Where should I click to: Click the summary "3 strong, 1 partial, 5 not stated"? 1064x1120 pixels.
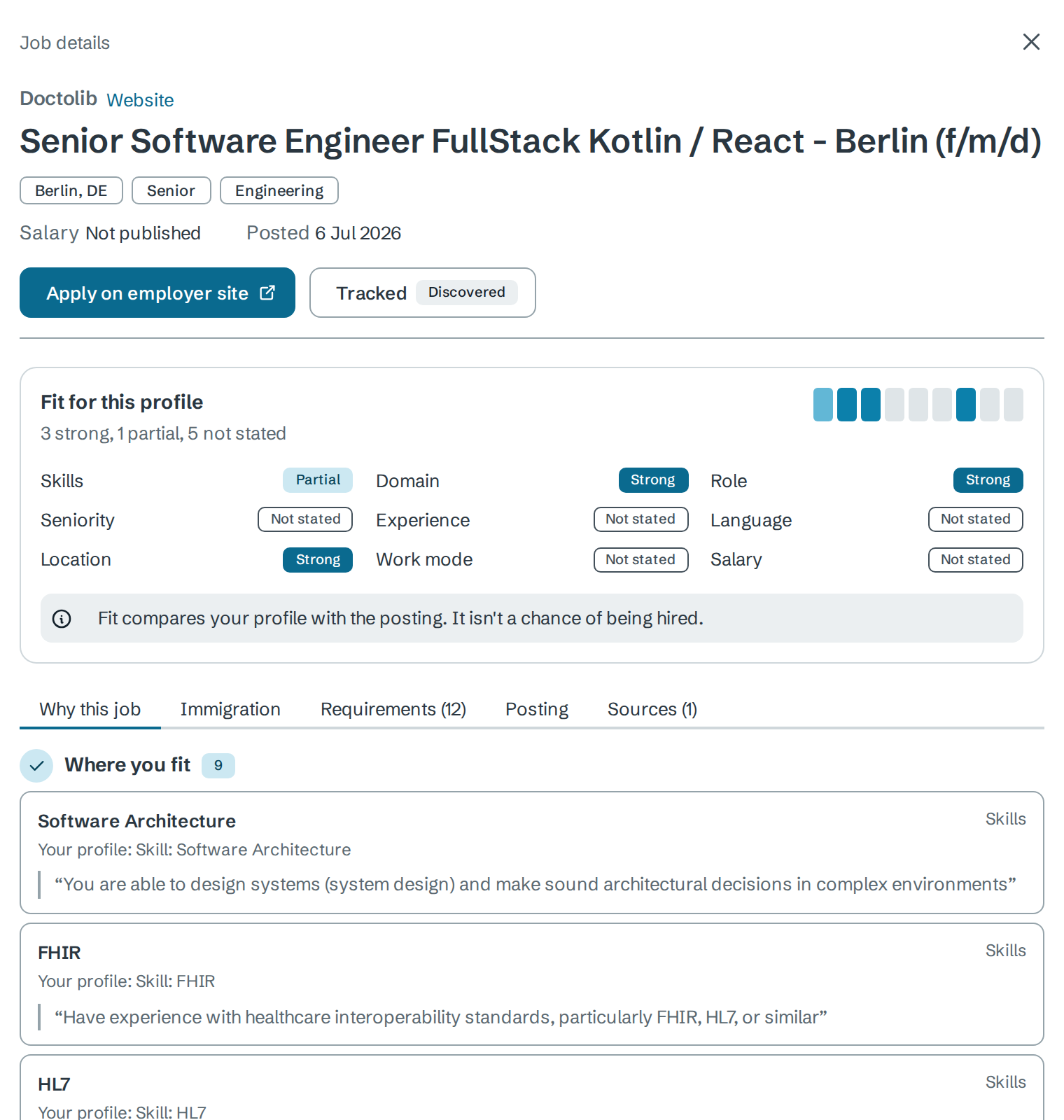pyautogui.click(x=163, y=434)
